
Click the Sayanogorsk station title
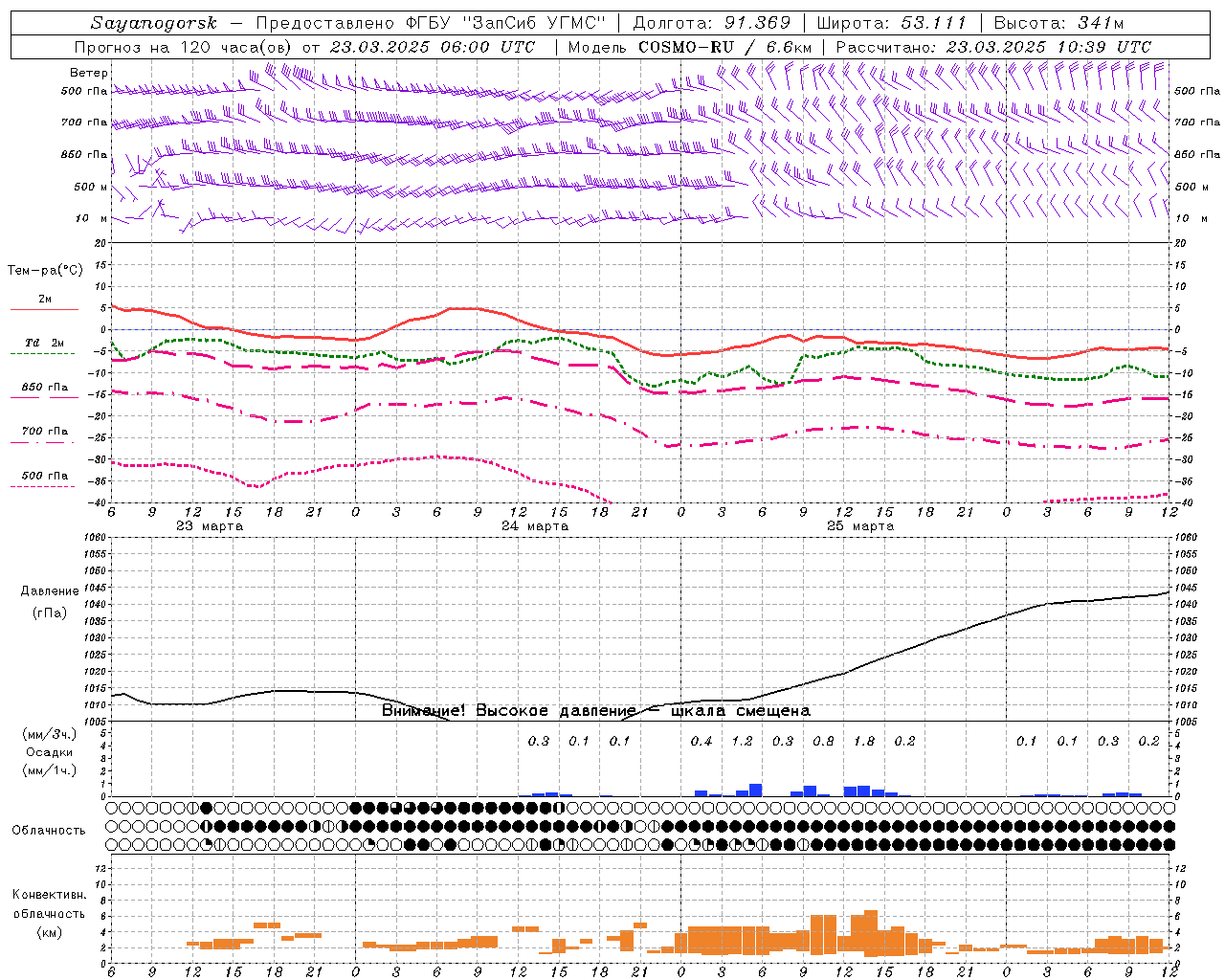pyautogui.click(x=154, y=23)
